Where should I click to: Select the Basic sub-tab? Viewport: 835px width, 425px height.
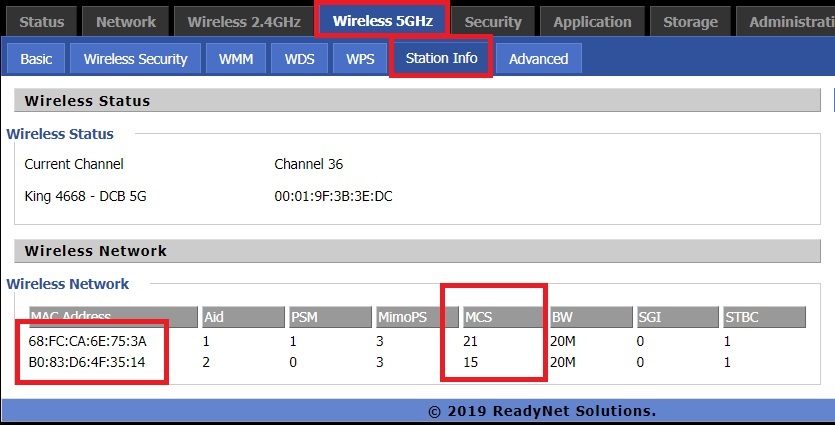pos(36,59)
